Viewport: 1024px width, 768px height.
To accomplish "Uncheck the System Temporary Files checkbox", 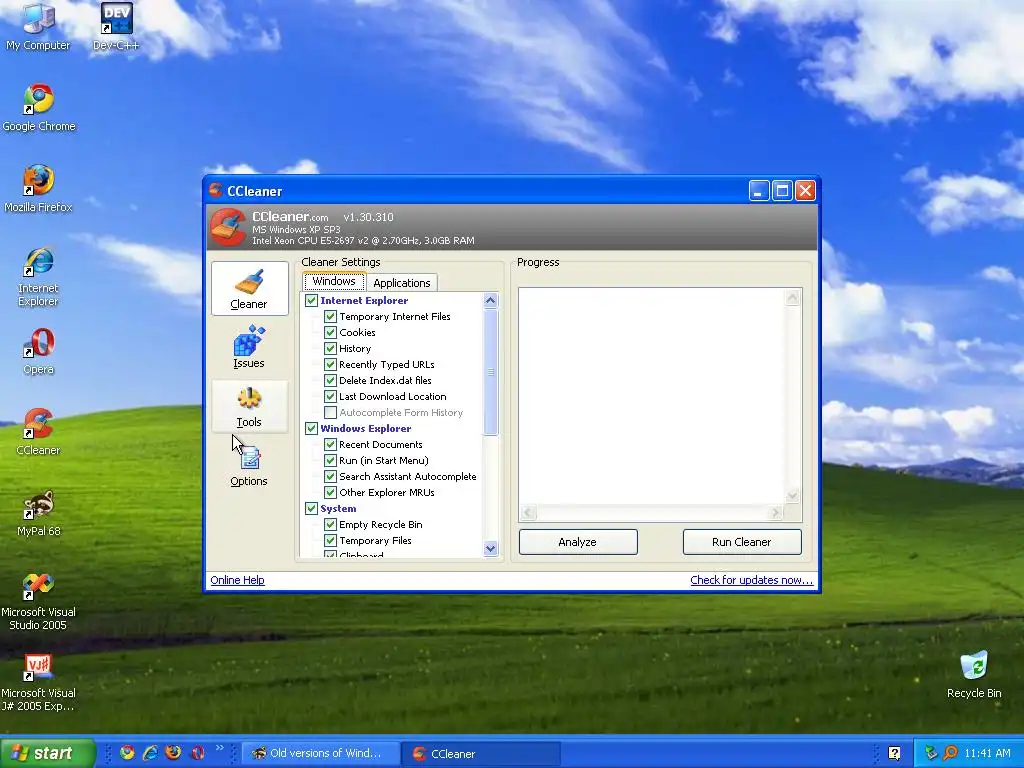I will point(330,540).
